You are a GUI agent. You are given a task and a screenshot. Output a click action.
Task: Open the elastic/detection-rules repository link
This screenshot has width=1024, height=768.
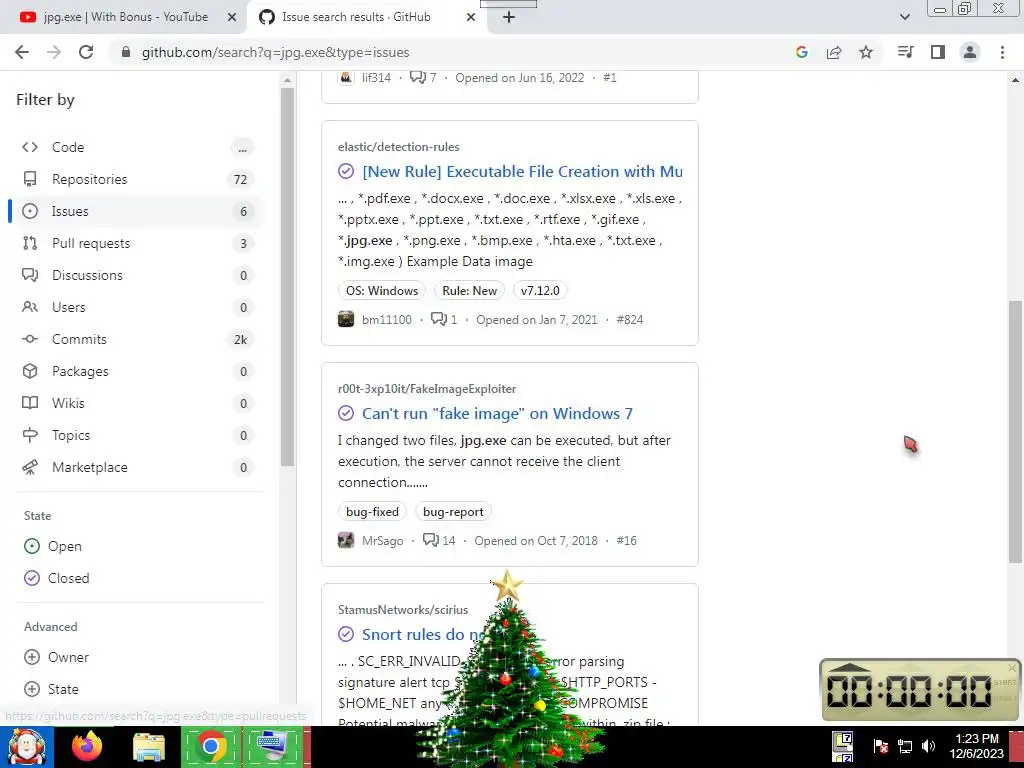point(398,147)
